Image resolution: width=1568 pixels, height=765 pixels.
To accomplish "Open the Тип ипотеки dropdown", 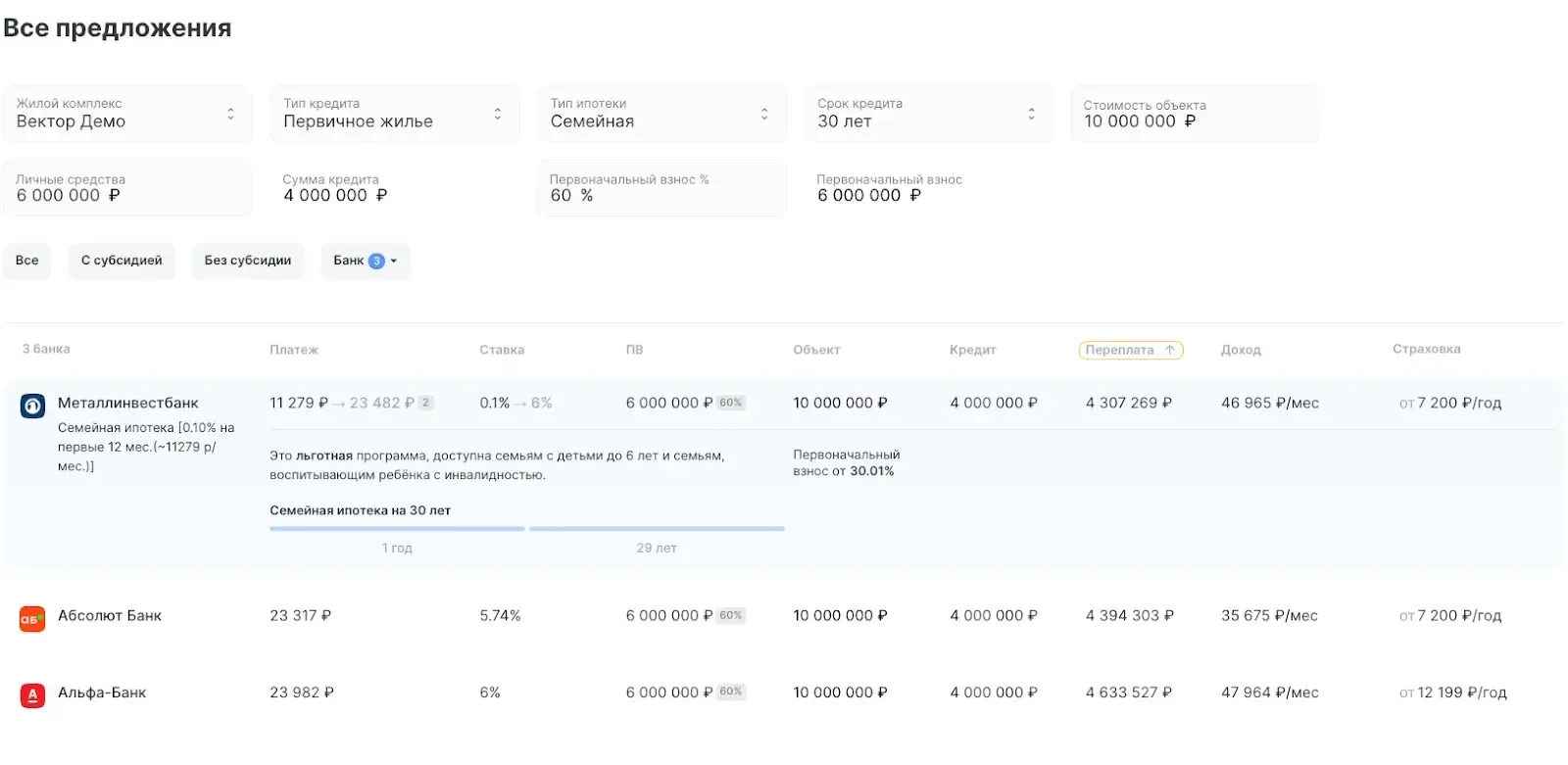I will (661, 114).
